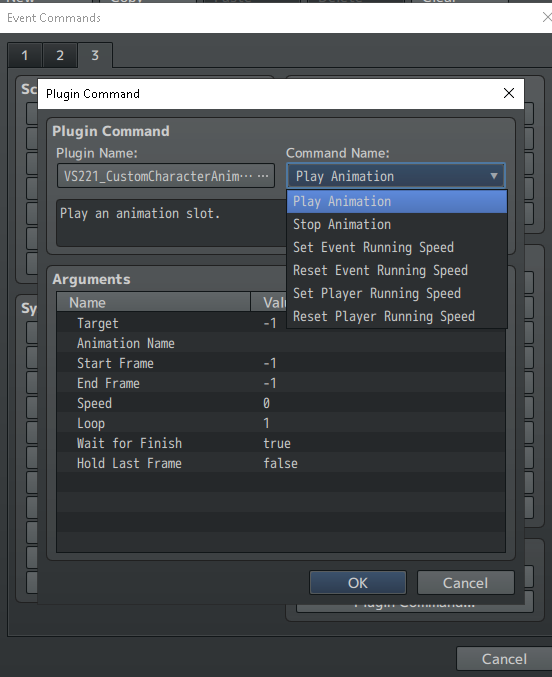
Task: Cancel the Event Commands window
Action: coord(504,659)
